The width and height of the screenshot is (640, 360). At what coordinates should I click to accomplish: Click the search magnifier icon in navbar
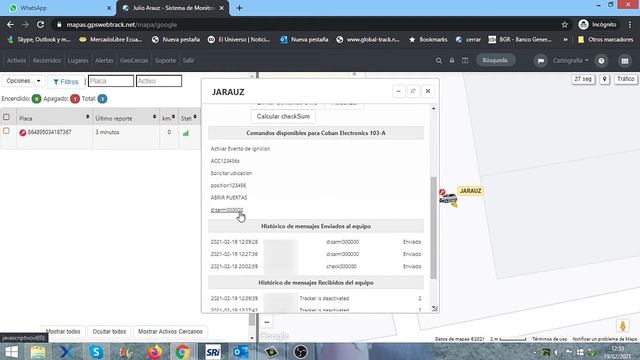coord(439,60)
